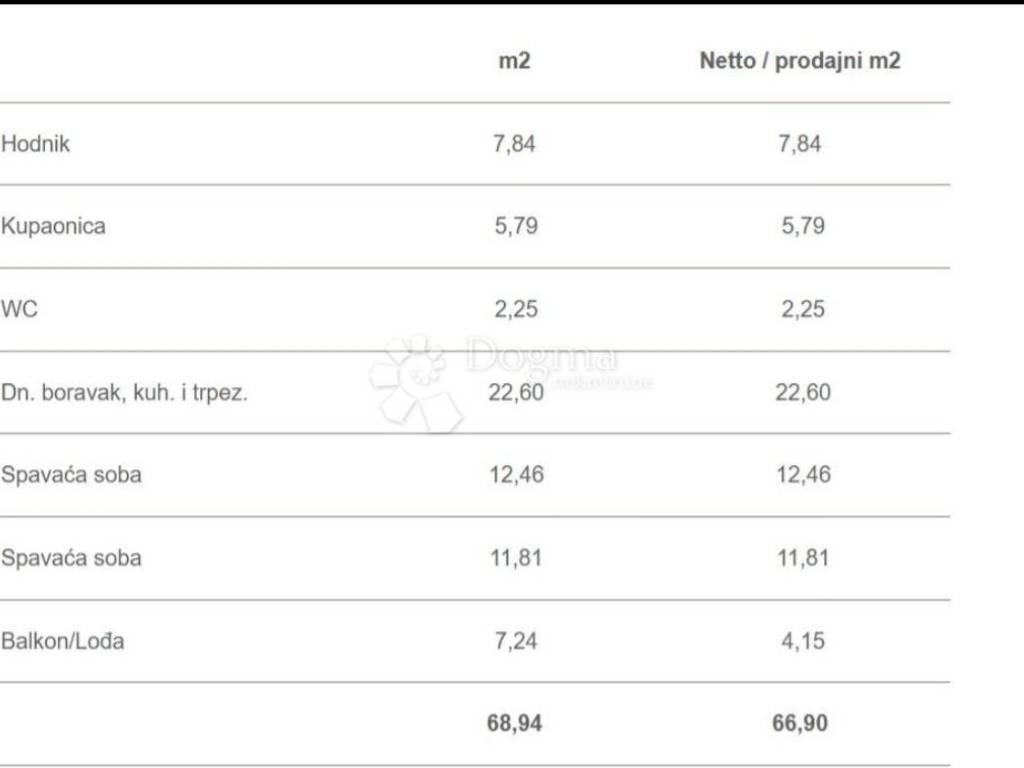The width and height of the screenshot is (1024, 768).
Task: Click the Kupaonica row label
Action: (53, 226)
